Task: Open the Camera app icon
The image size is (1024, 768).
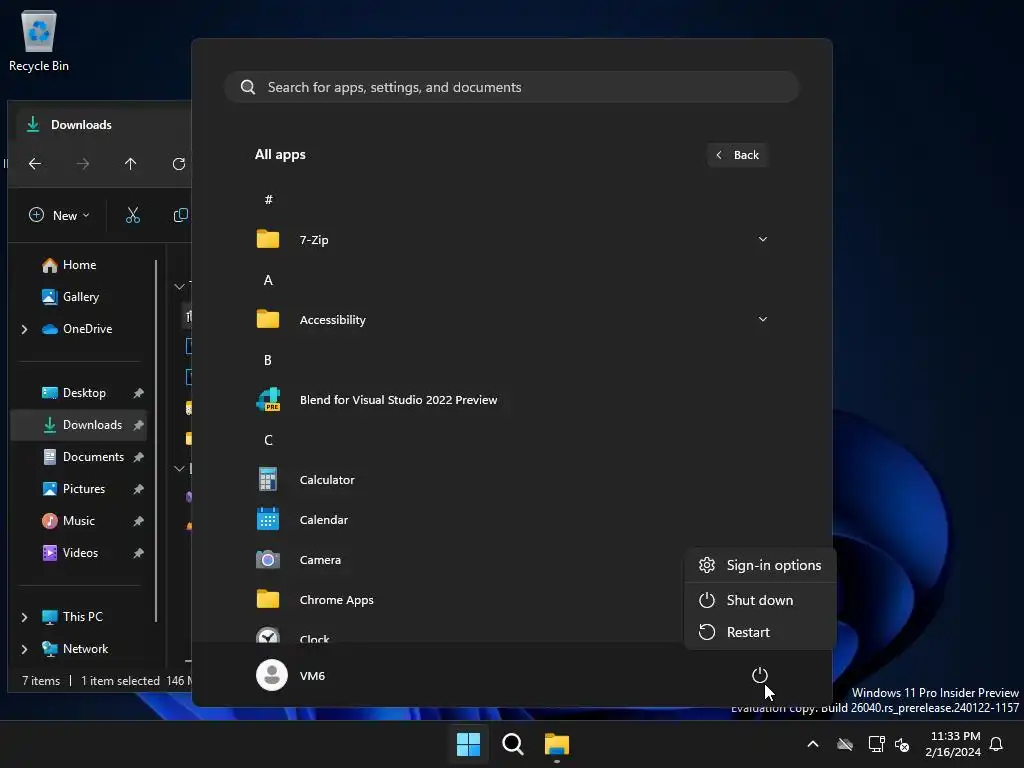Action: pos(268,560)
